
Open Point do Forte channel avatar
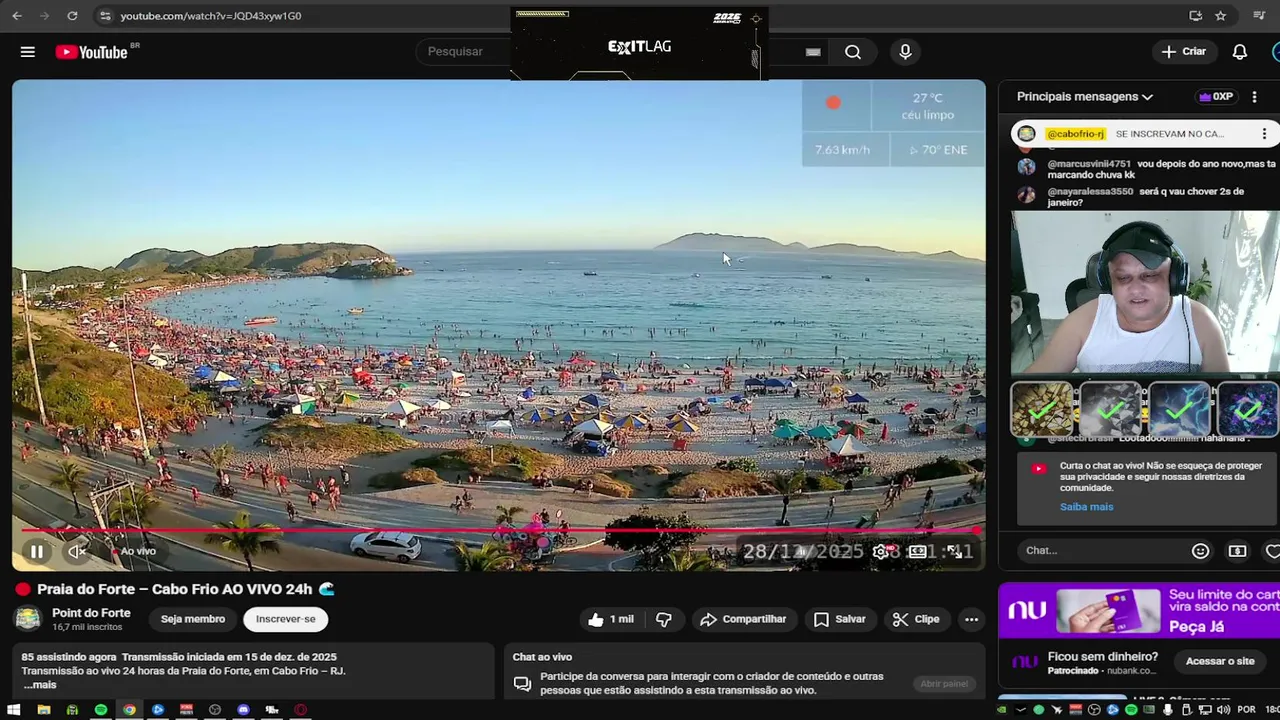[29, 619]
